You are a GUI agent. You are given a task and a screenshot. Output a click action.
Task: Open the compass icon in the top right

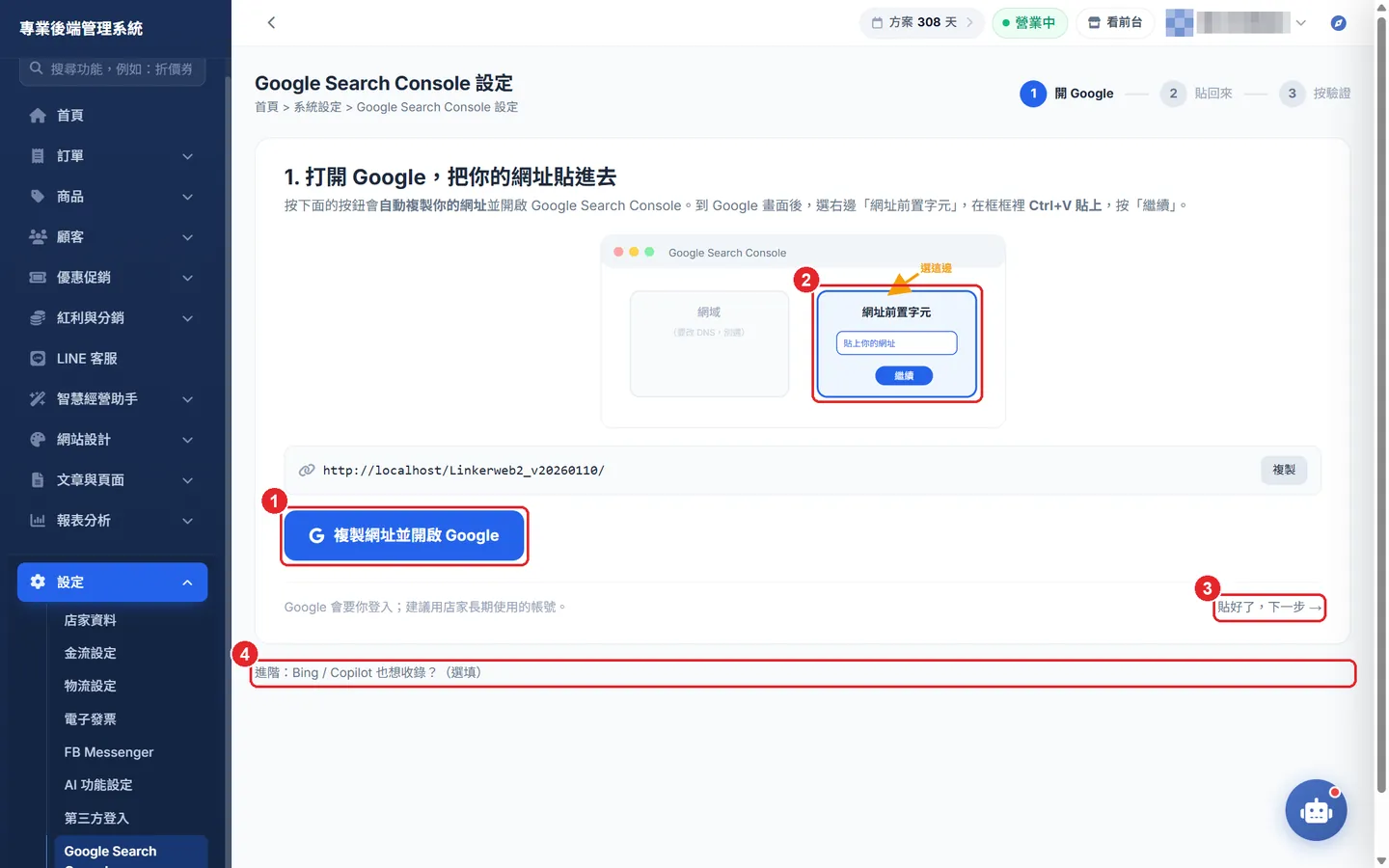click(x=1338, y=22)
